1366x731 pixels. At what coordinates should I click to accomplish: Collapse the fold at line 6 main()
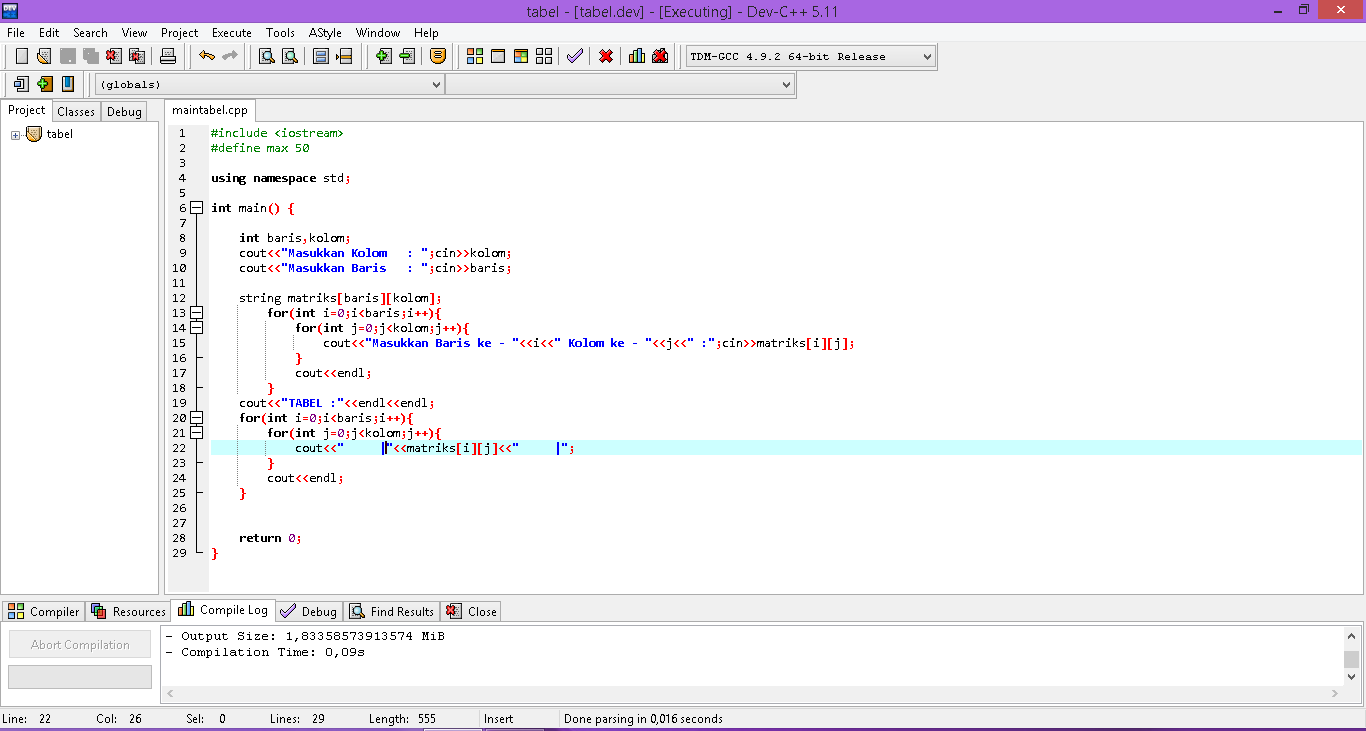coord(197,208)
